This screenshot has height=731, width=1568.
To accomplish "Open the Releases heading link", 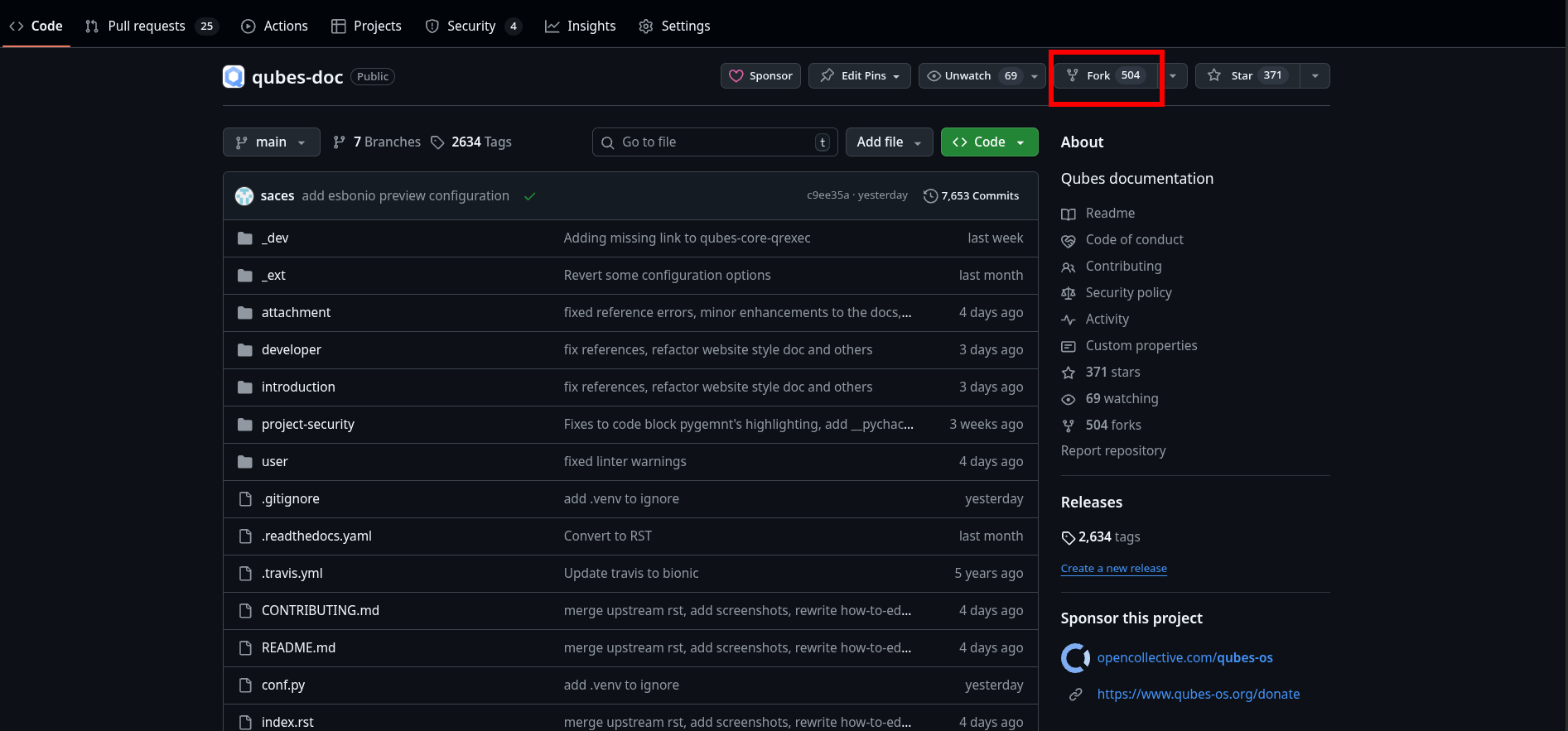I will (x=1092, y=503).
